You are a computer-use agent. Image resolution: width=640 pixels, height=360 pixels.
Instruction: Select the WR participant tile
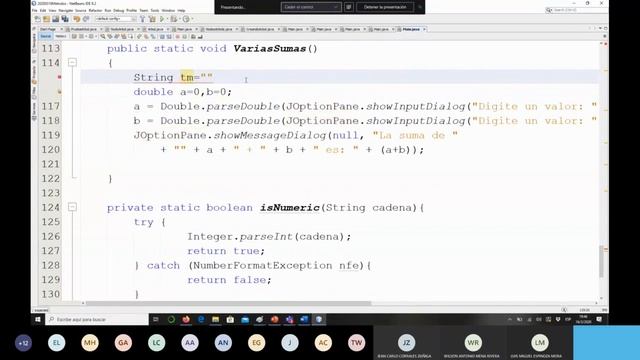473,343
